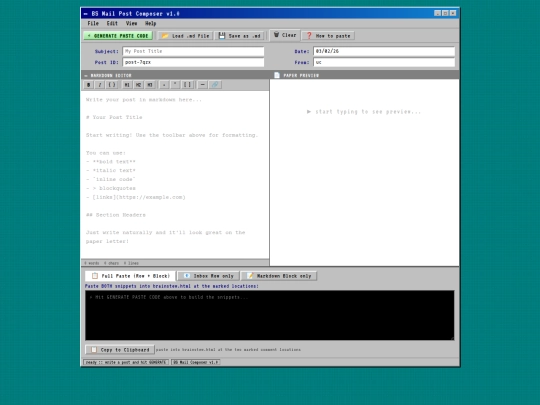Screen dimensions: 540x405
Task: Open the View menu
Action: 131,23
